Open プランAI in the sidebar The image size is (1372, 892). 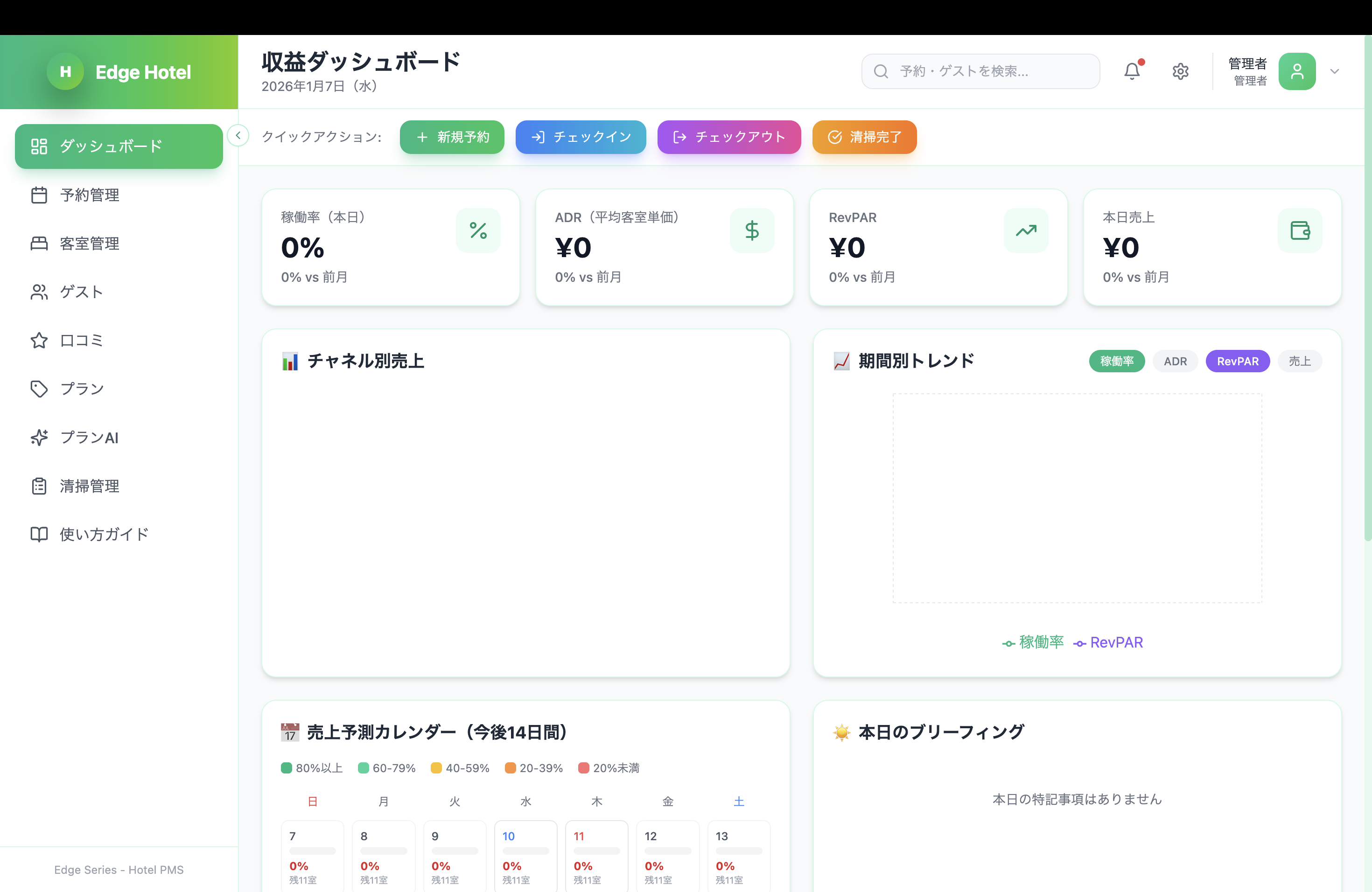[89, 437]
